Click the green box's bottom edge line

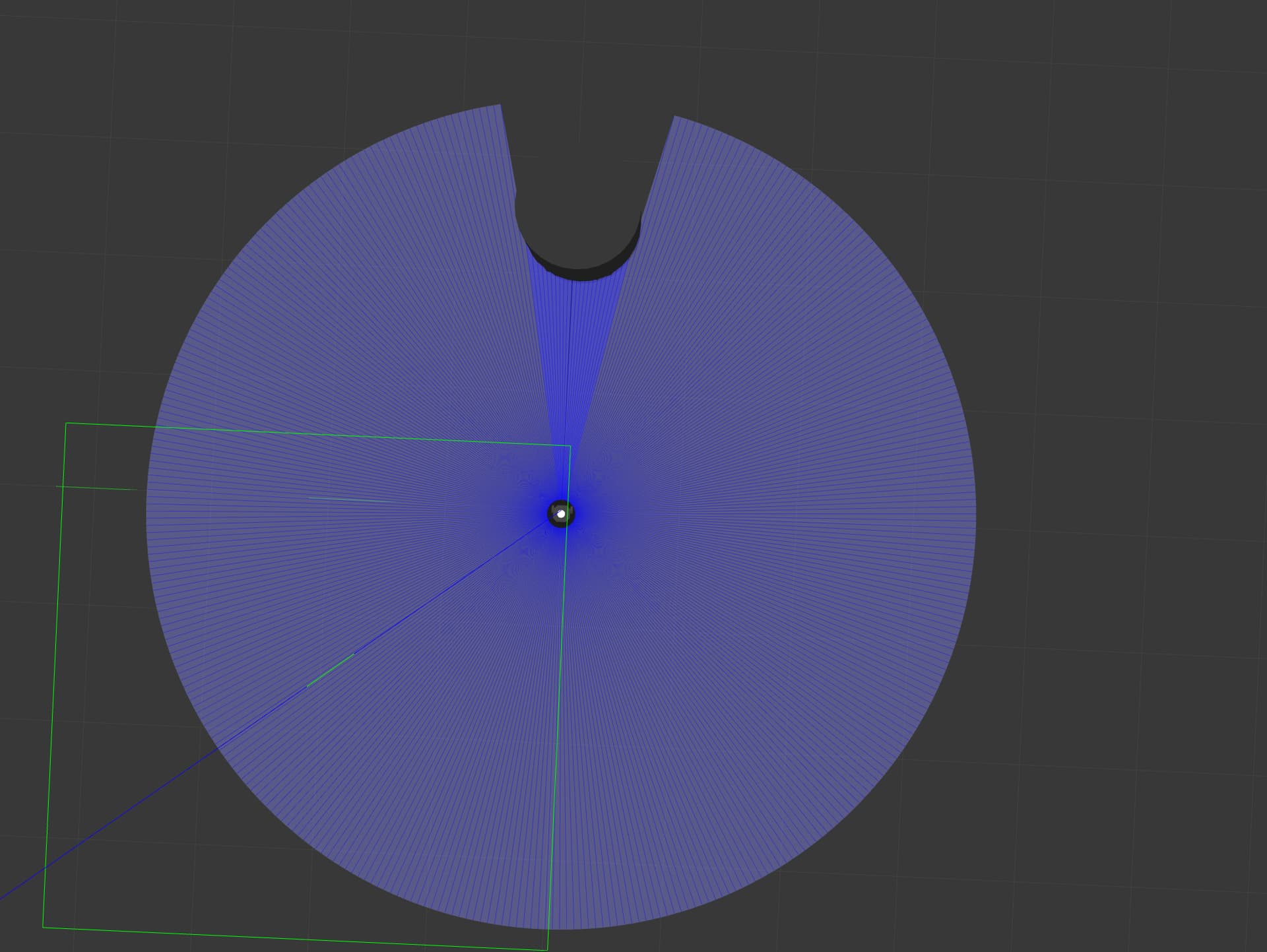click(x=295, y=939)
